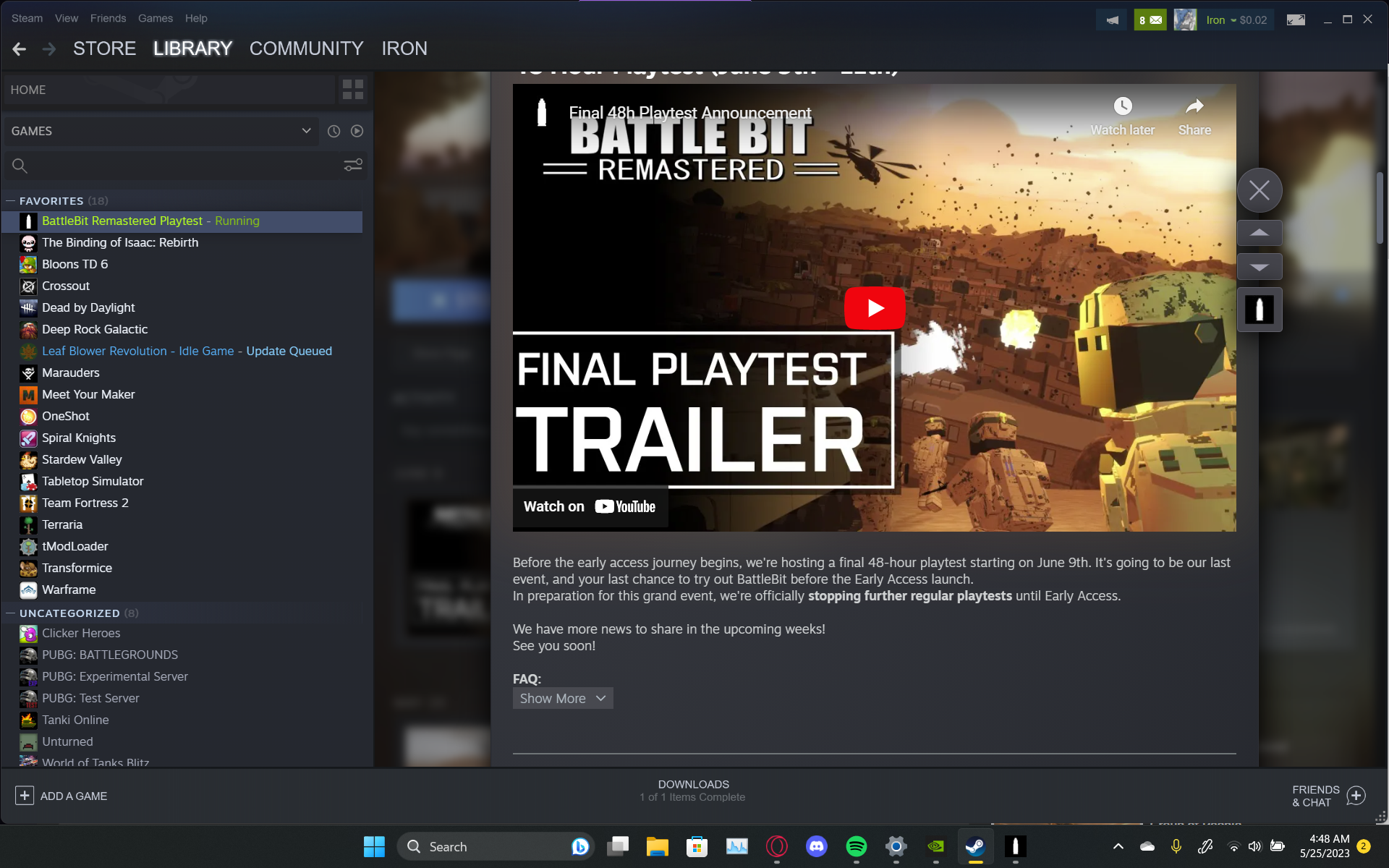Select The Binding of Isaac: Rebirth

[x=182, y=243]
